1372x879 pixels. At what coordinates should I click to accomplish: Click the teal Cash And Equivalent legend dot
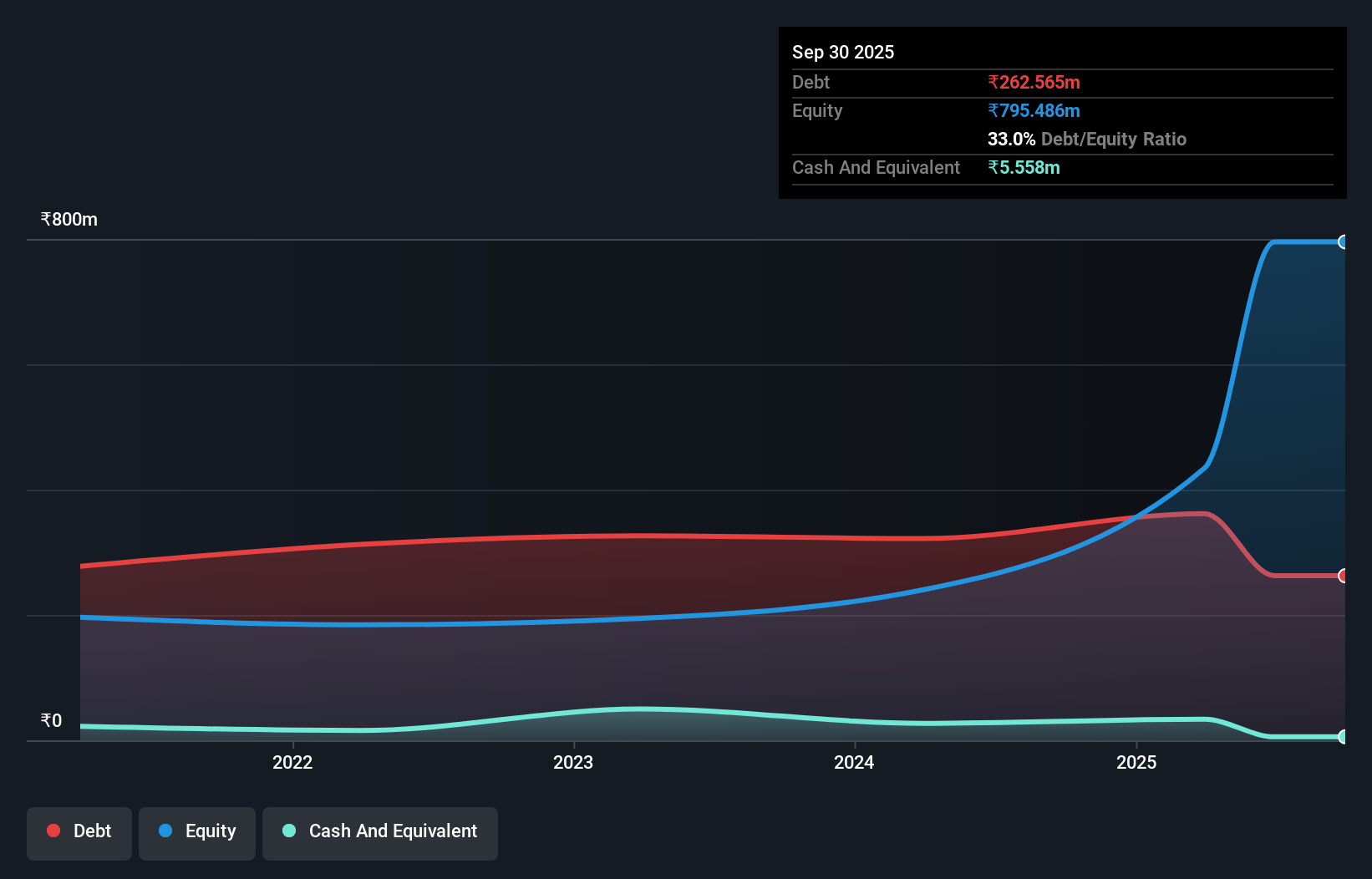pos(288,831)
